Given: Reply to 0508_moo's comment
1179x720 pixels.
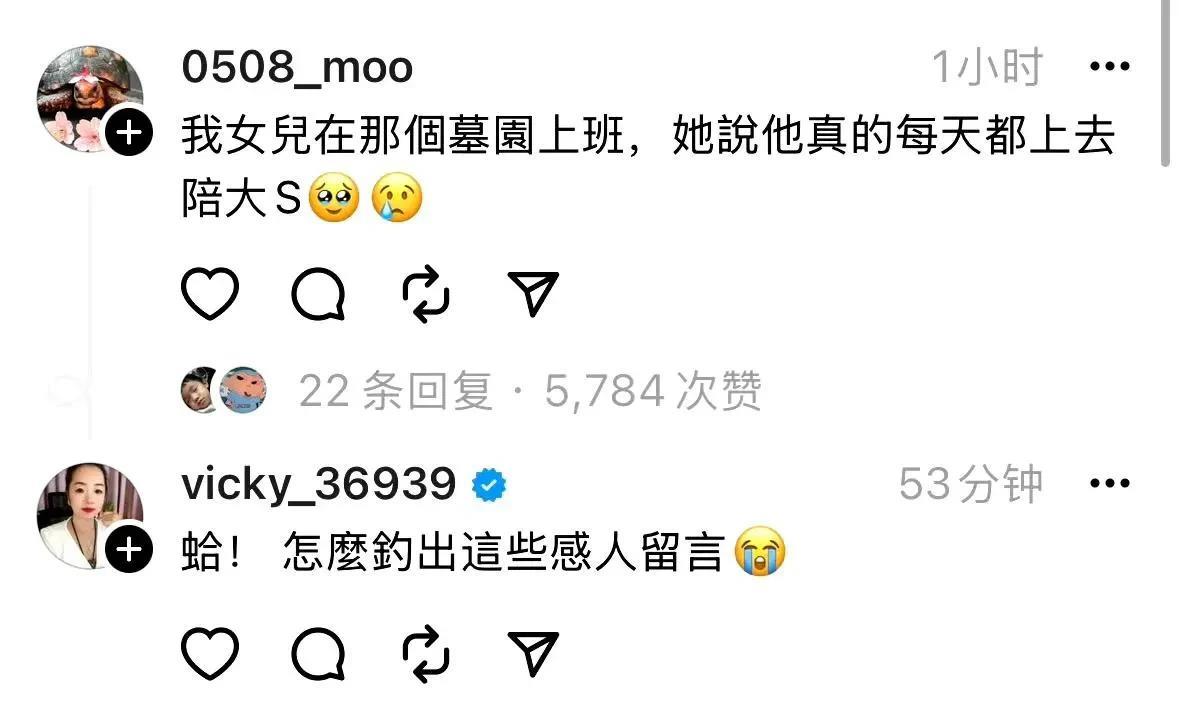Looking at the screenshot, I should click(x=319, y=294).
